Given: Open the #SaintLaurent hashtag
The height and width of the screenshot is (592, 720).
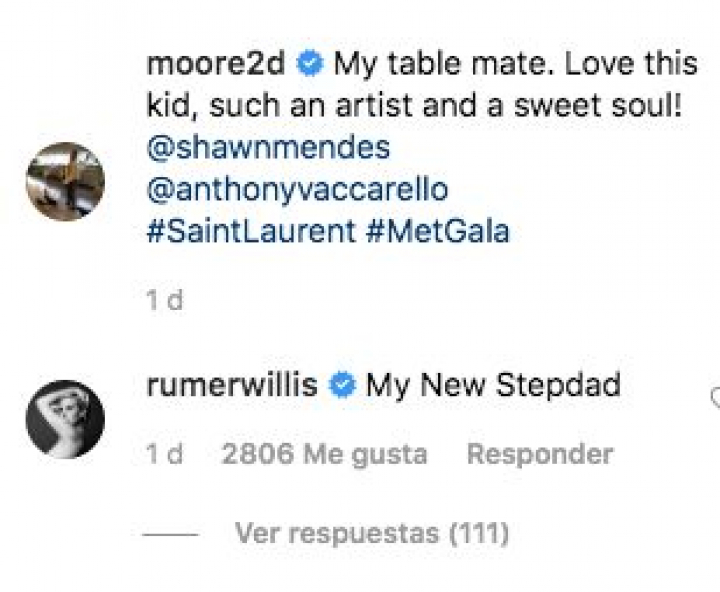Looking at the screenshot, I should point(251,232).
